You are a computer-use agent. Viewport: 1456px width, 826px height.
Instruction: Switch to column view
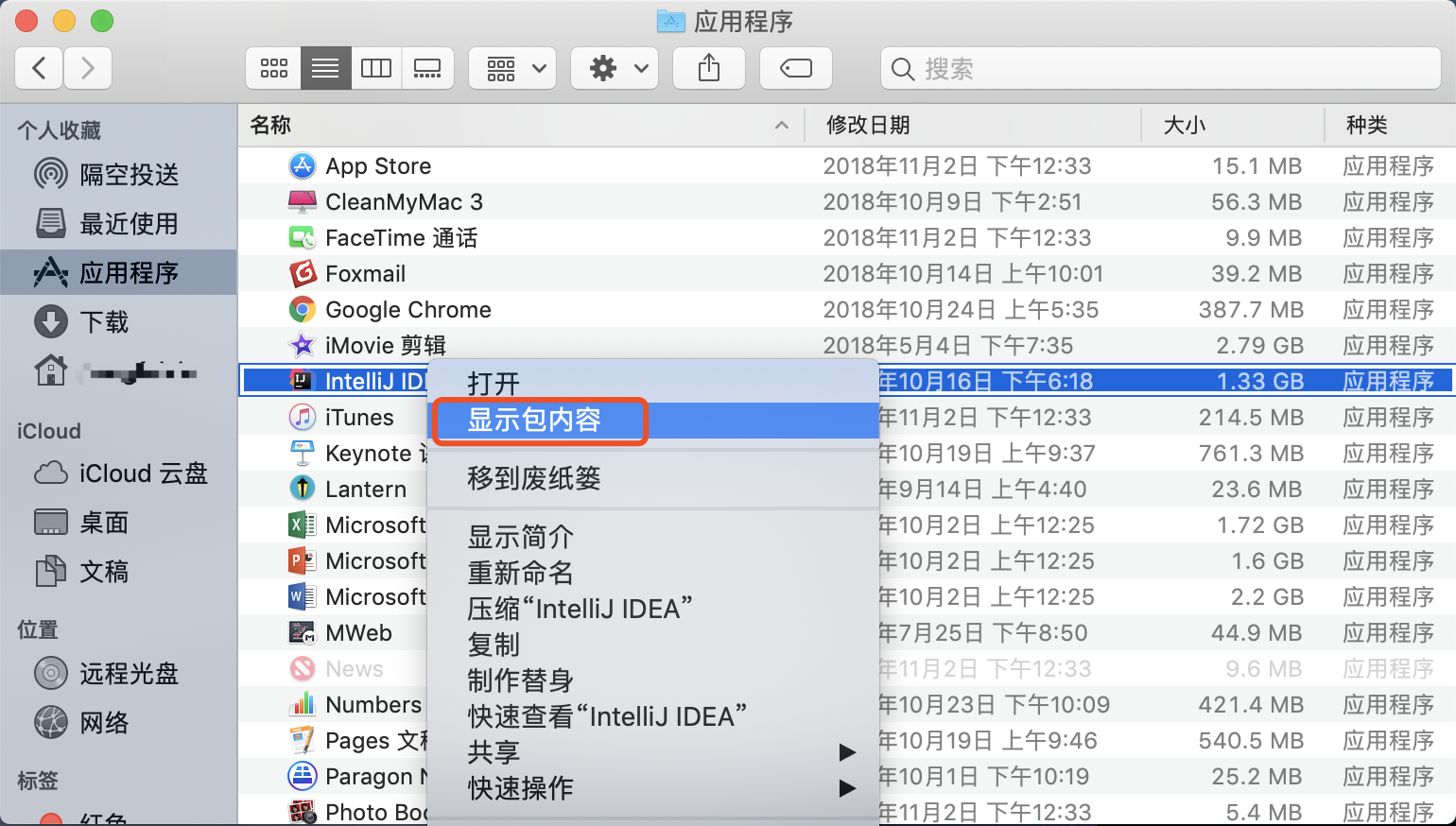pos(376,68)
